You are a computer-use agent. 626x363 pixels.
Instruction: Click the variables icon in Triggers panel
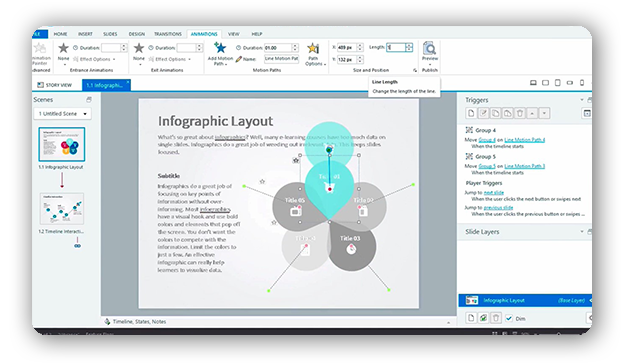click(587, 113)
